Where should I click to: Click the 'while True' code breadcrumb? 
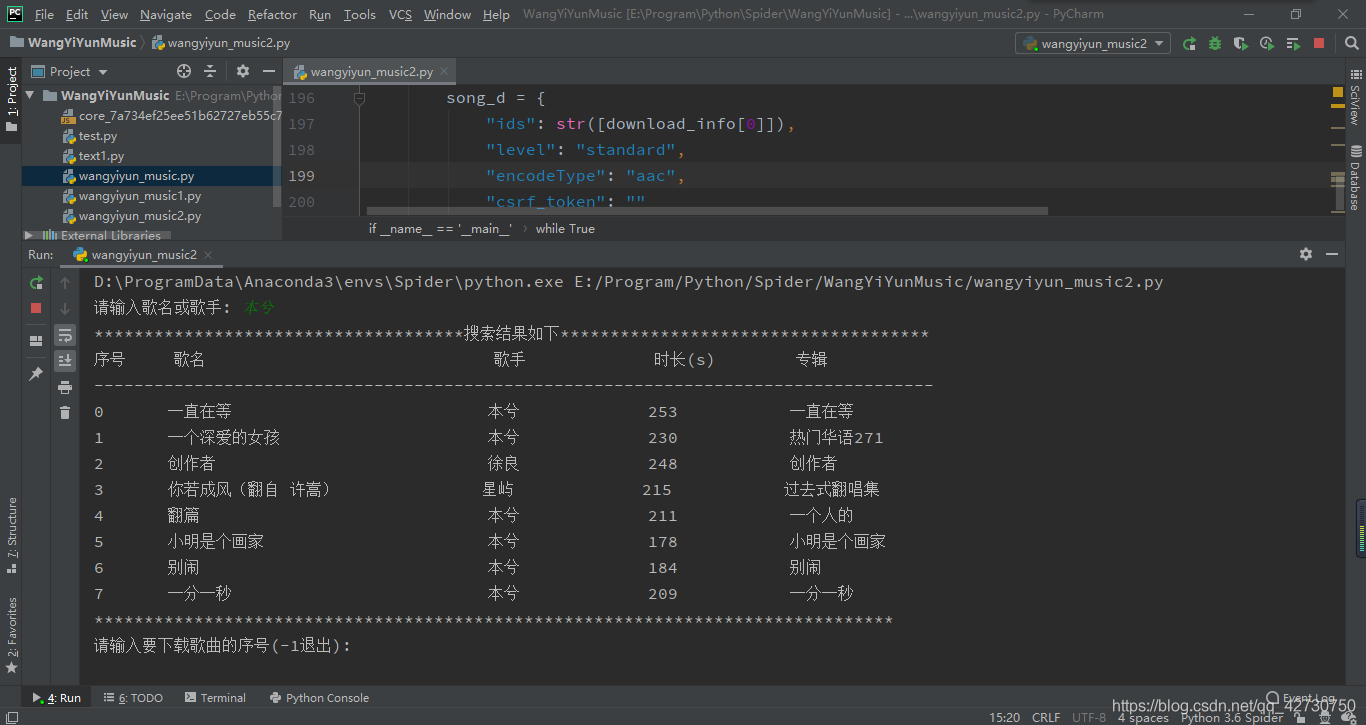(x=565, y=229)
